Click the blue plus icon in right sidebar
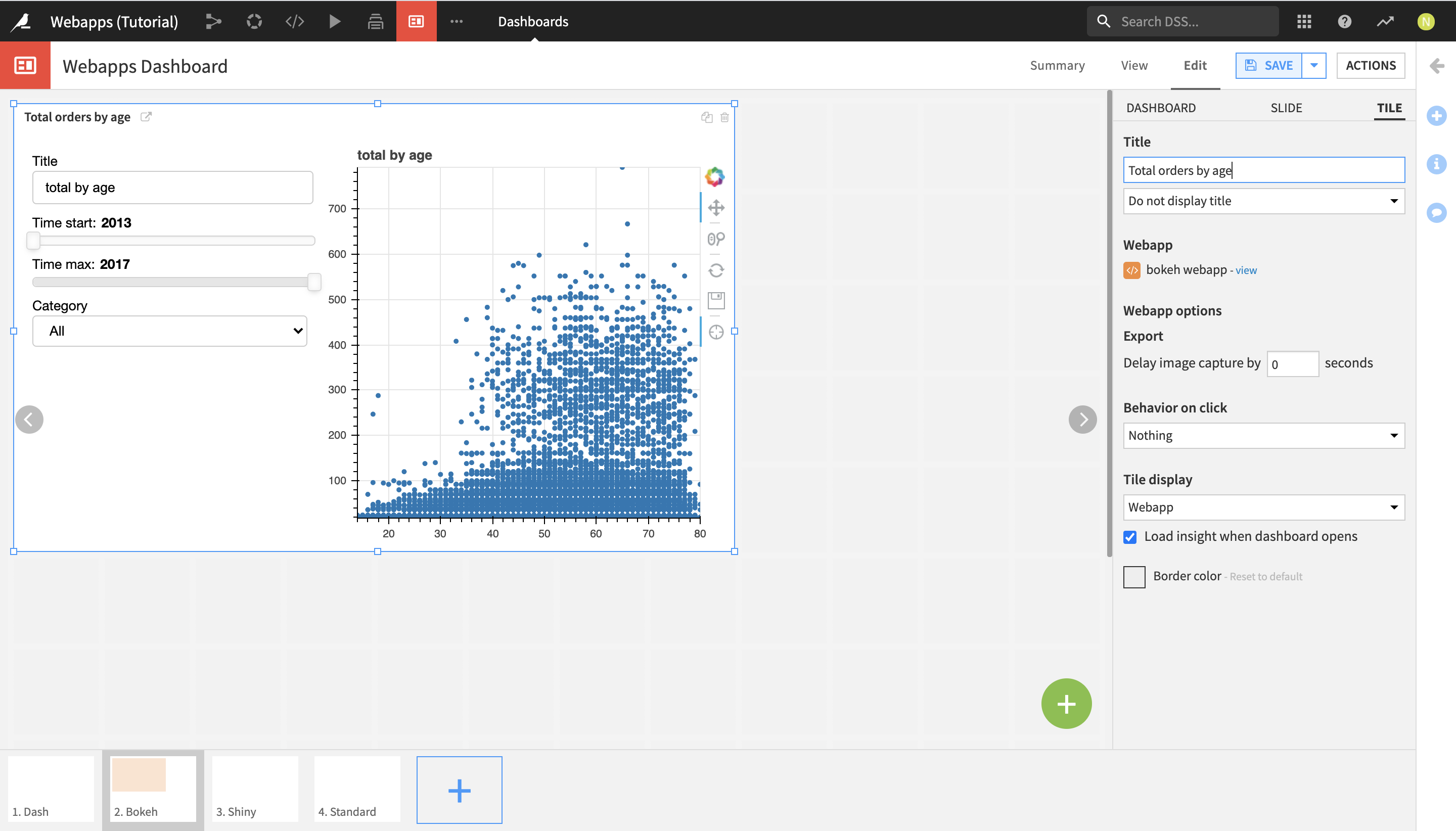 click(x=1437, y=116)
